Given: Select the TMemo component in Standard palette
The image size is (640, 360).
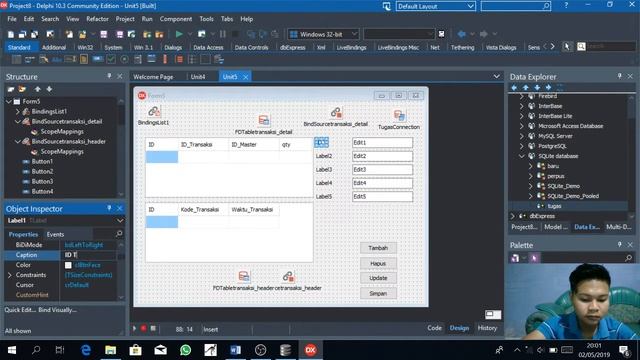Looking at the screenshot, I should coord(84,60).
